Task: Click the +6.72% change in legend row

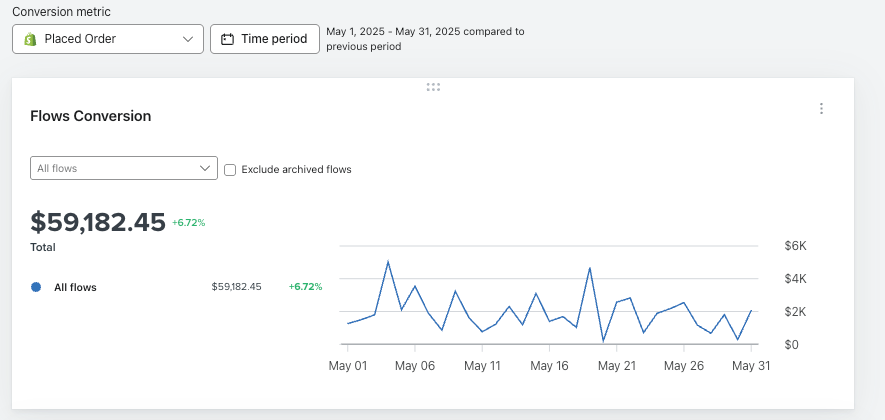Action: pyautogui.click(x=305, y=287)
